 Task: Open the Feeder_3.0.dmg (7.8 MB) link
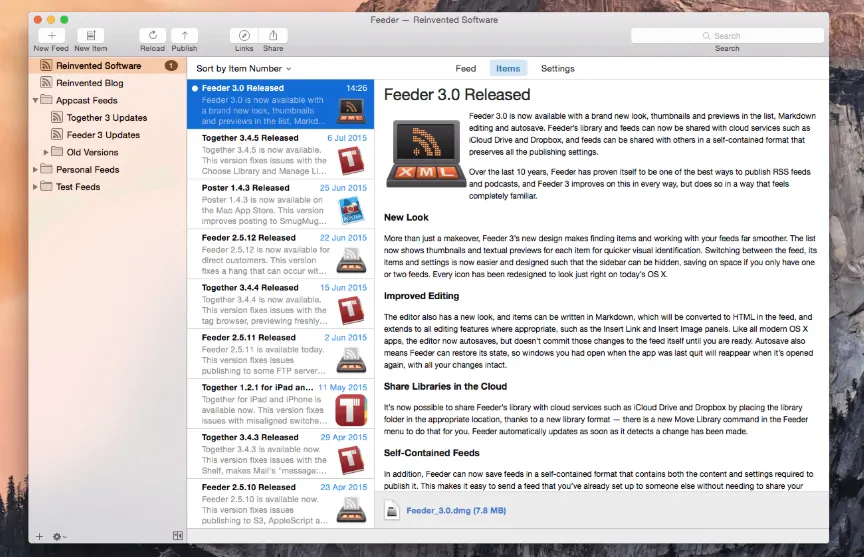pyautogui.click(x=456, y=511)
